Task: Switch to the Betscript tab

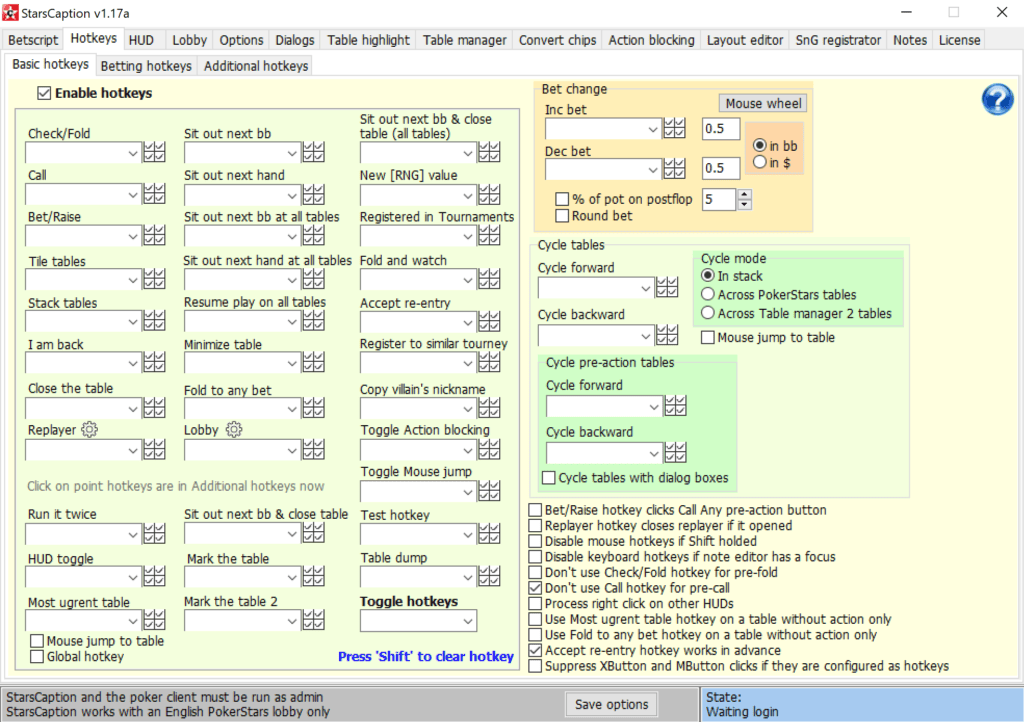Action: [33, 40]
